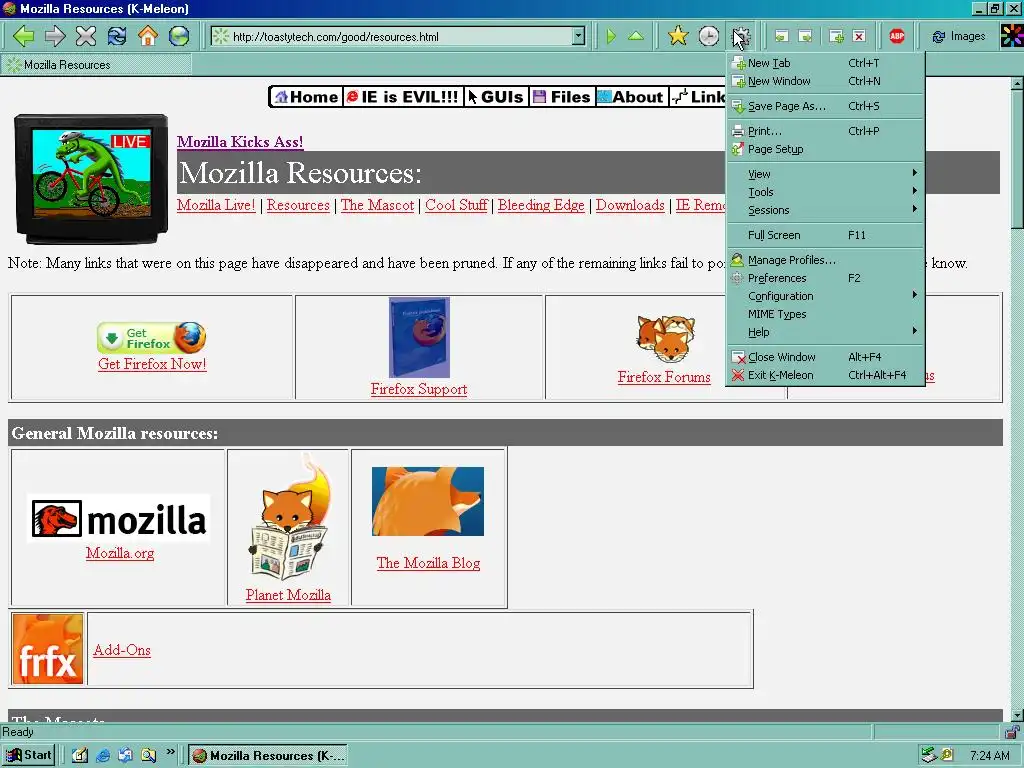Screen dimensions: 1024x768
Task: Click the address bar URL field
Action: pyautogui.click(x=400, y=37)
